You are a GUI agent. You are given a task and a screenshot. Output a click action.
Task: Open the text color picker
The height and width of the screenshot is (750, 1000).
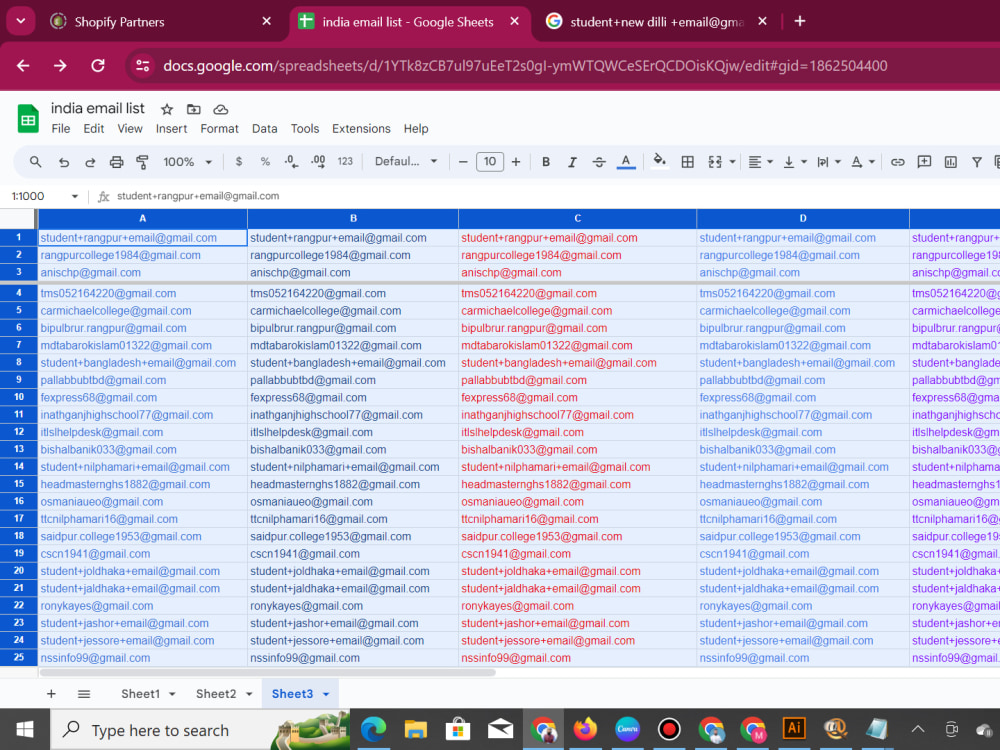626,162
